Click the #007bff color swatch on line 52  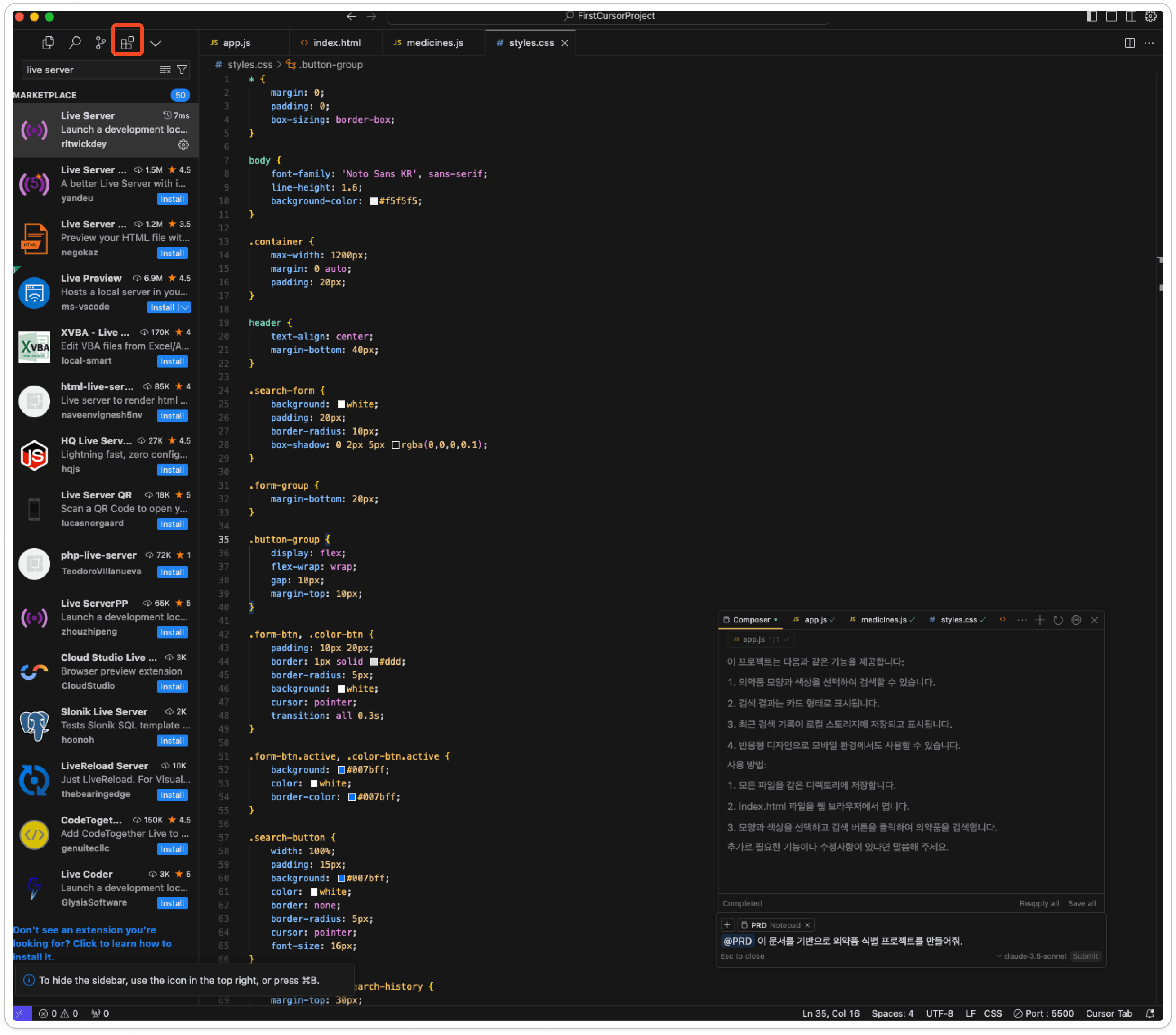341,770
